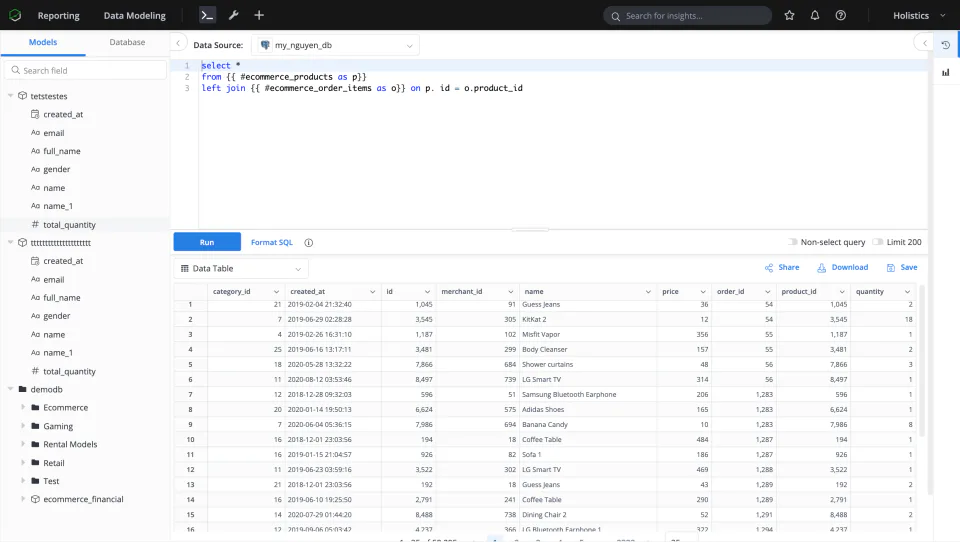Open the Data Modeling menu
The height and width of the screenshot is (542, 960).
135,15
